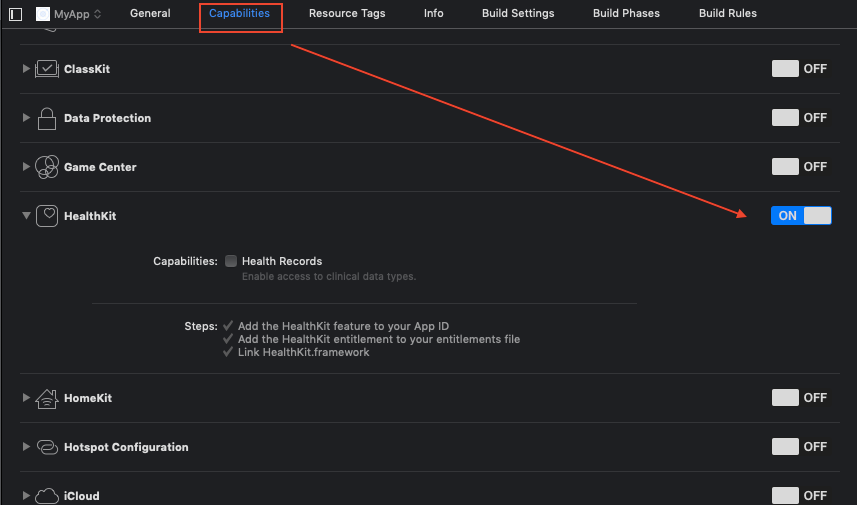Click 'Add the HealthKit entitlement to your entitlements file'

tap(379, 339)
